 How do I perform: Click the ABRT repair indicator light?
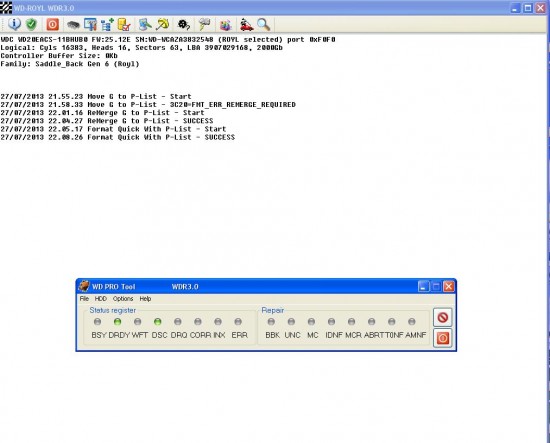pyautogui.click(x=371, y=322)
